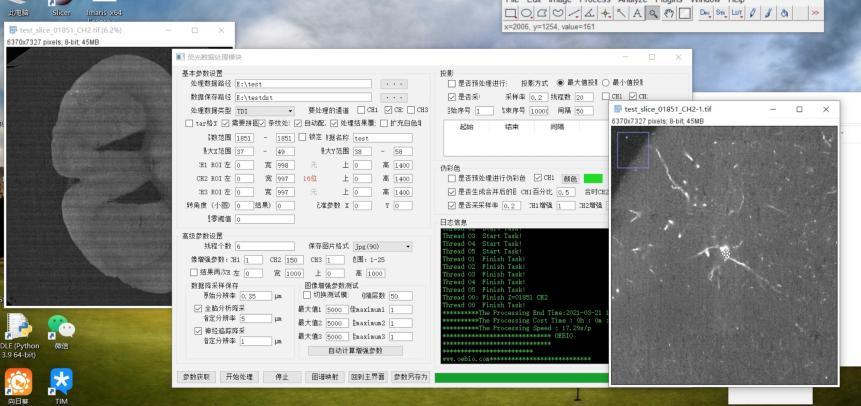Select the Oval selection tool
Image resolution: width=861 pixels, height=406 pixels.
pyautogui.click(x=528, y=14)
